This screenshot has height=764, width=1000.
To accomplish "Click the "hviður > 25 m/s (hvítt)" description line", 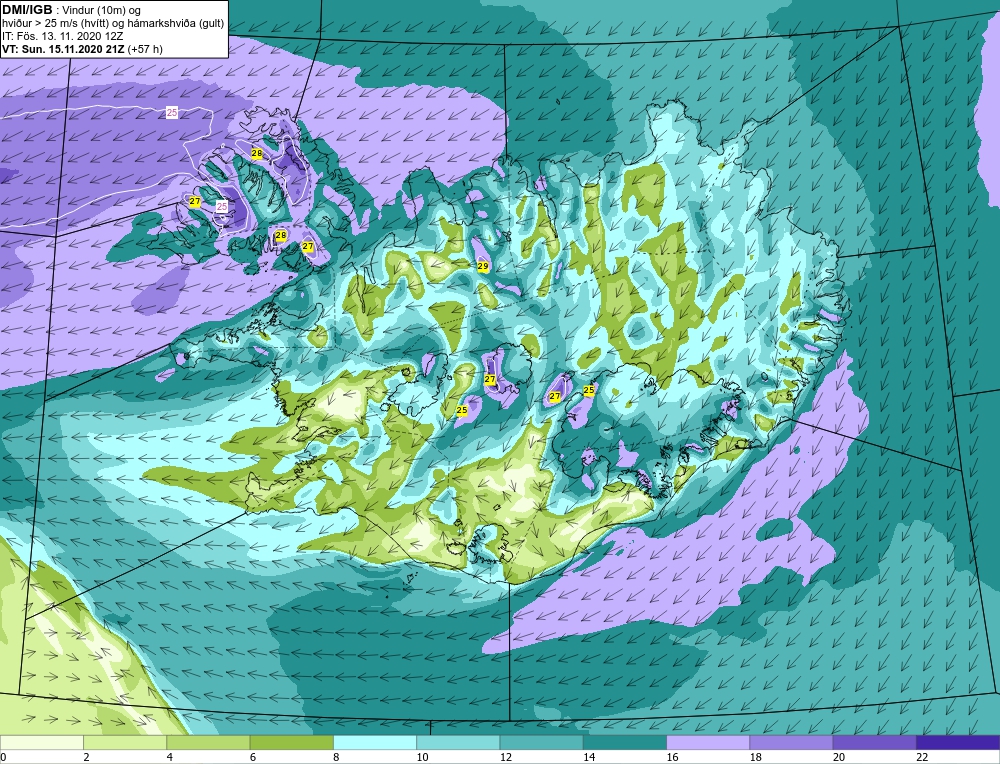I will click(x=55, y=23).
